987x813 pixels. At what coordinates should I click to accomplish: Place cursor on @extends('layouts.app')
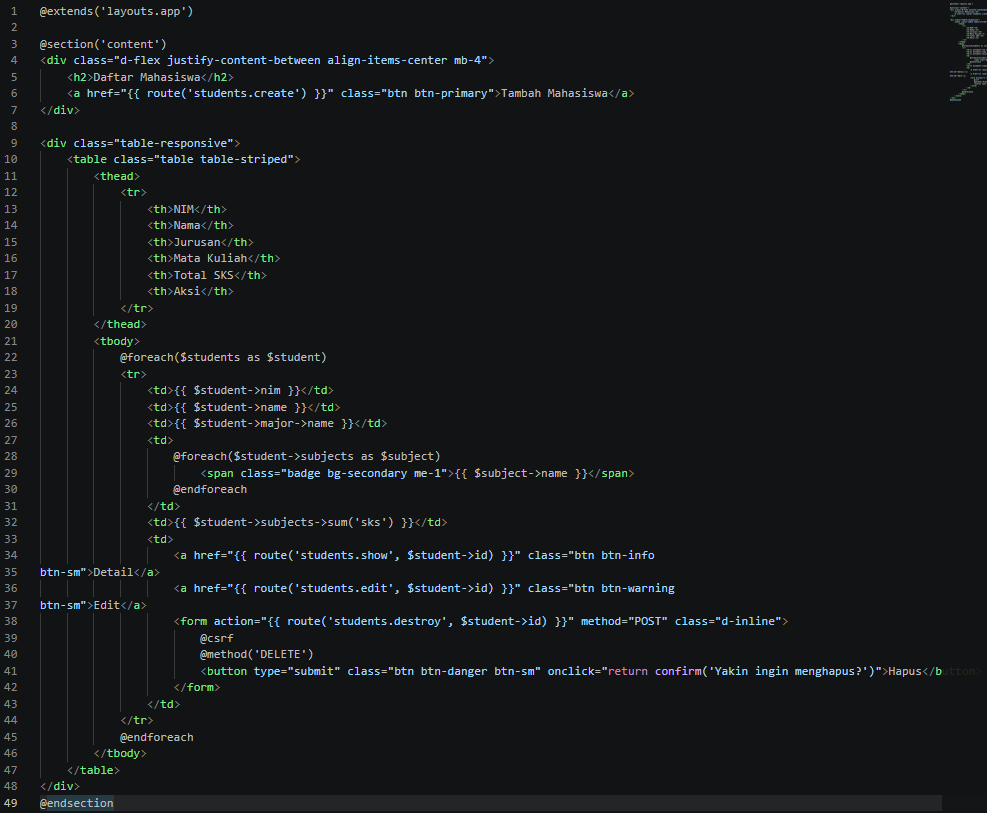(x=116, y=11)
